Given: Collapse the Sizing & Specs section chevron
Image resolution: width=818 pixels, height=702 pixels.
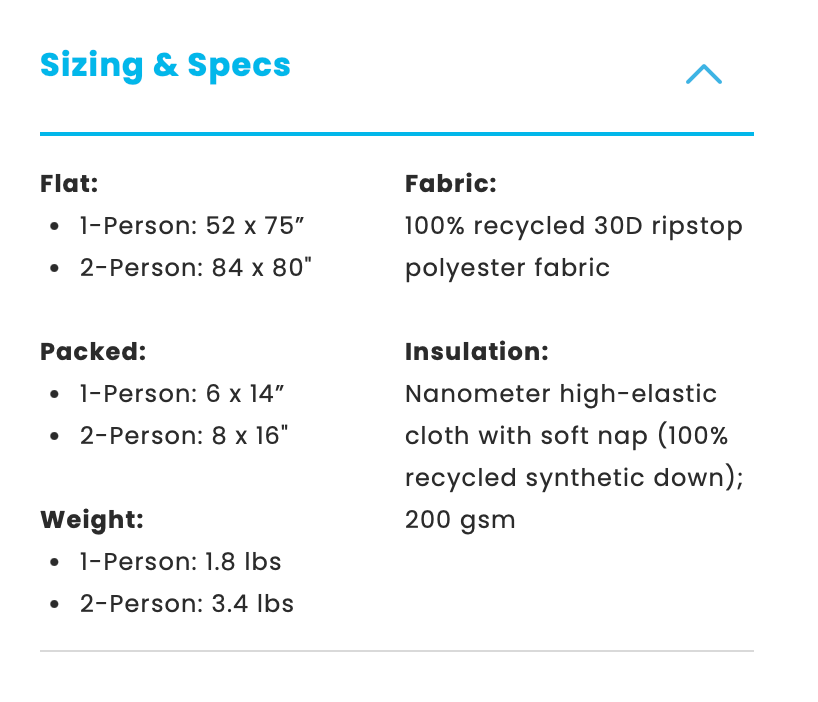Looking at the screenshot, I should point(703,74).
